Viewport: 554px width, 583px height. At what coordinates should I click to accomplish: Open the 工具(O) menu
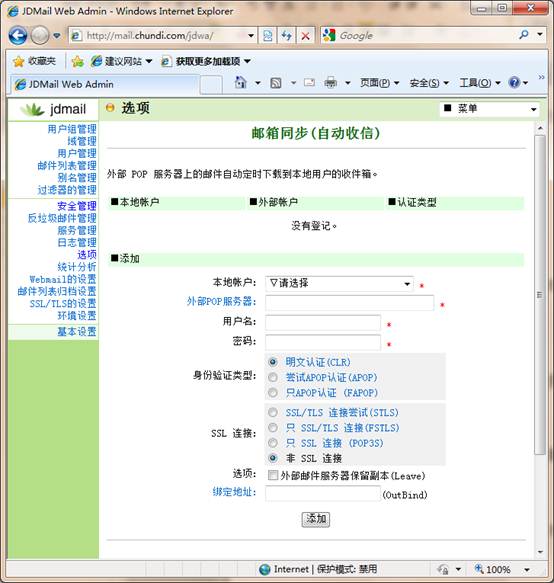(x=480, y=83)
